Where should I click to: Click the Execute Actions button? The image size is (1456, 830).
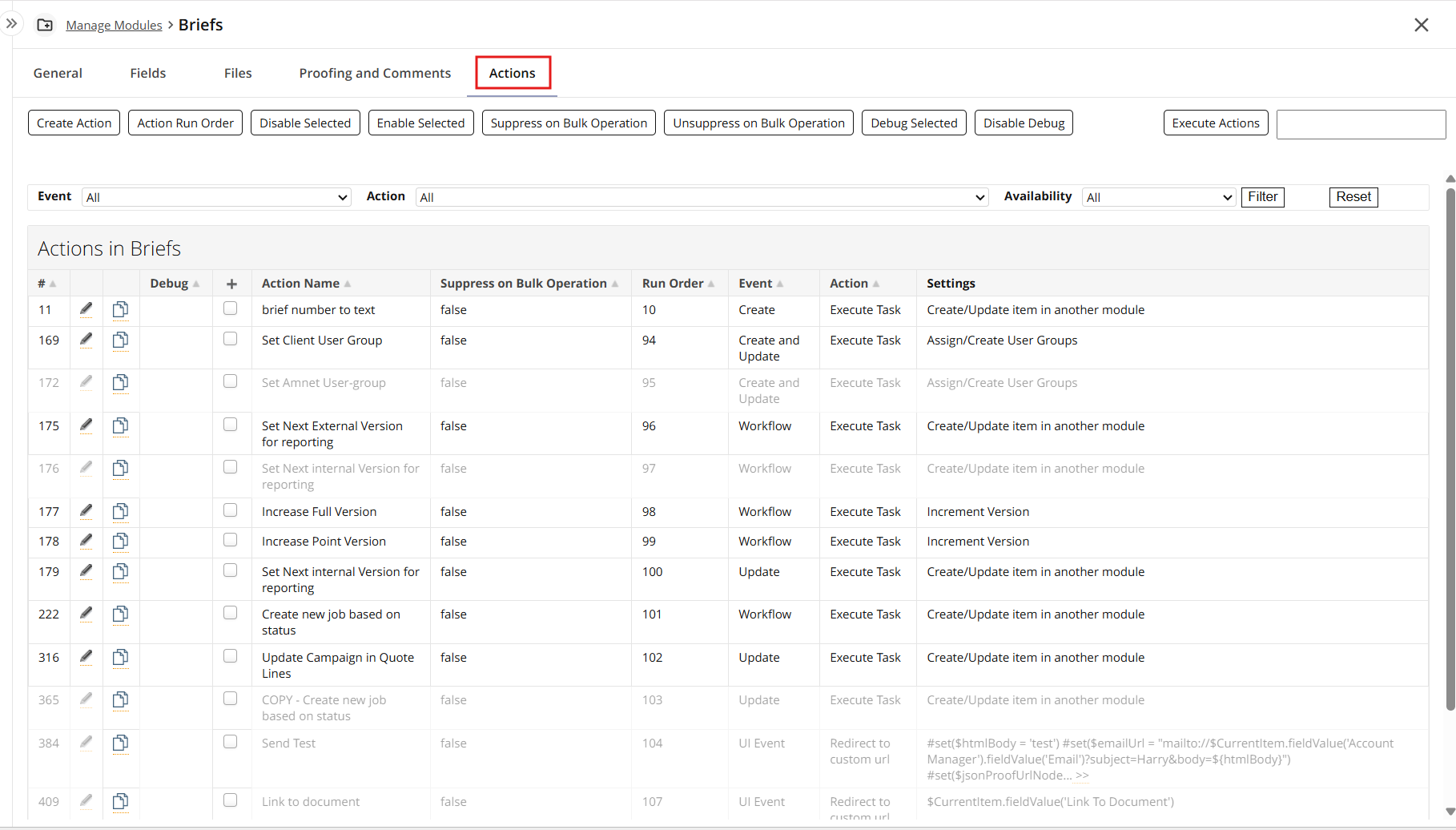coord(1216,123)
